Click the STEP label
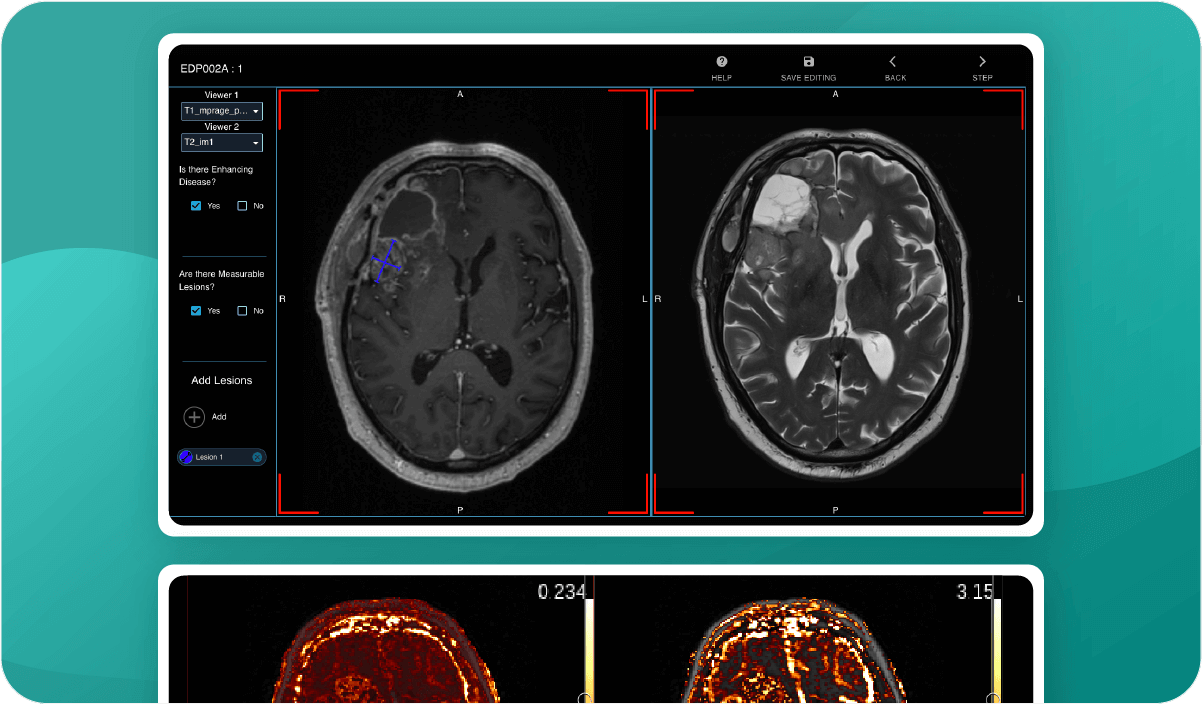This screenshot has width=1202, height=704. (x=982, y=78)
